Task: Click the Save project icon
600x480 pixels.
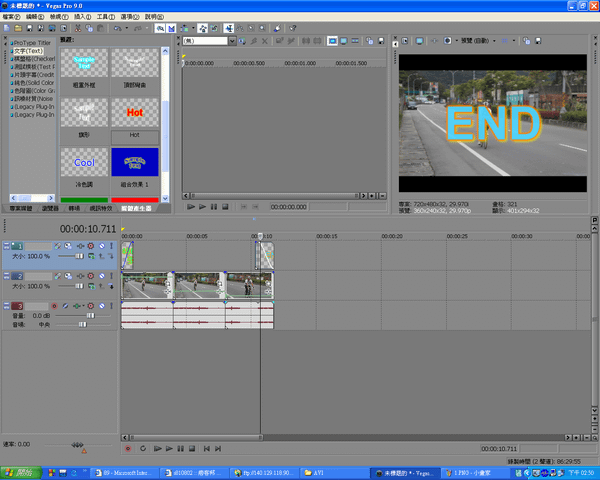Action: 29,28
